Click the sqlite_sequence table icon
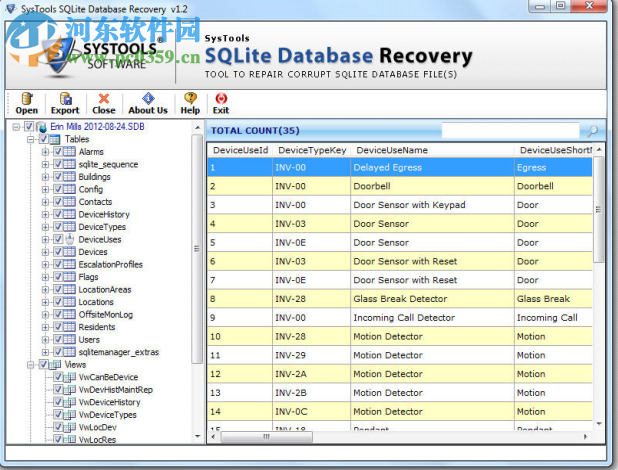 (x=69, y=164)
